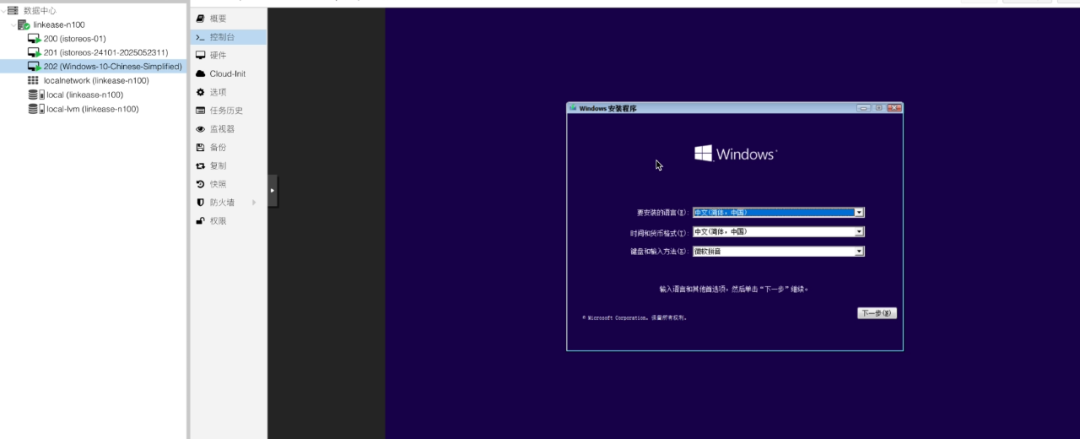Close the Windows 安装程序 window

point(894,108)
